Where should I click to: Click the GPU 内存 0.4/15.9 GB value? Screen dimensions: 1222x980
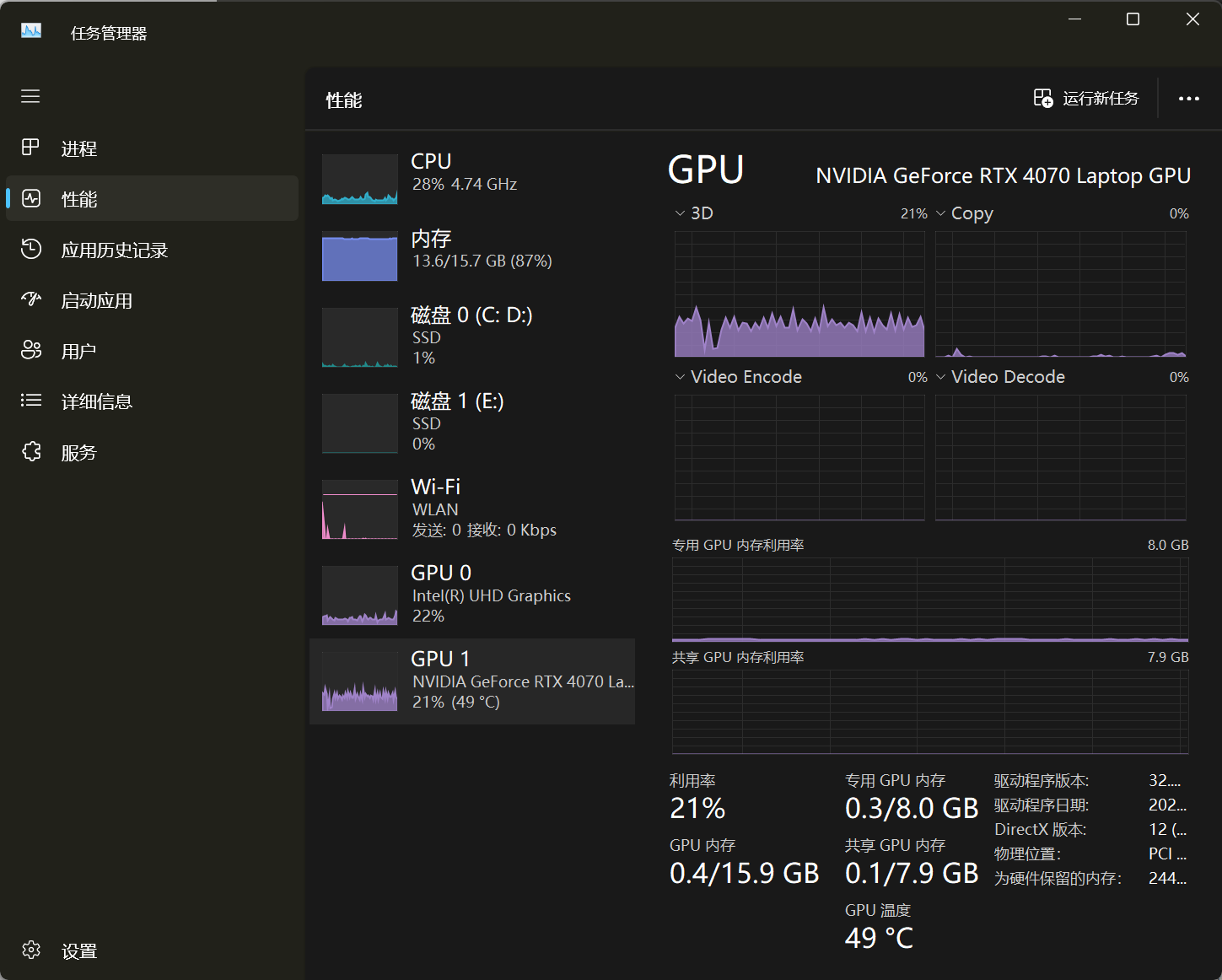[745, 873]
